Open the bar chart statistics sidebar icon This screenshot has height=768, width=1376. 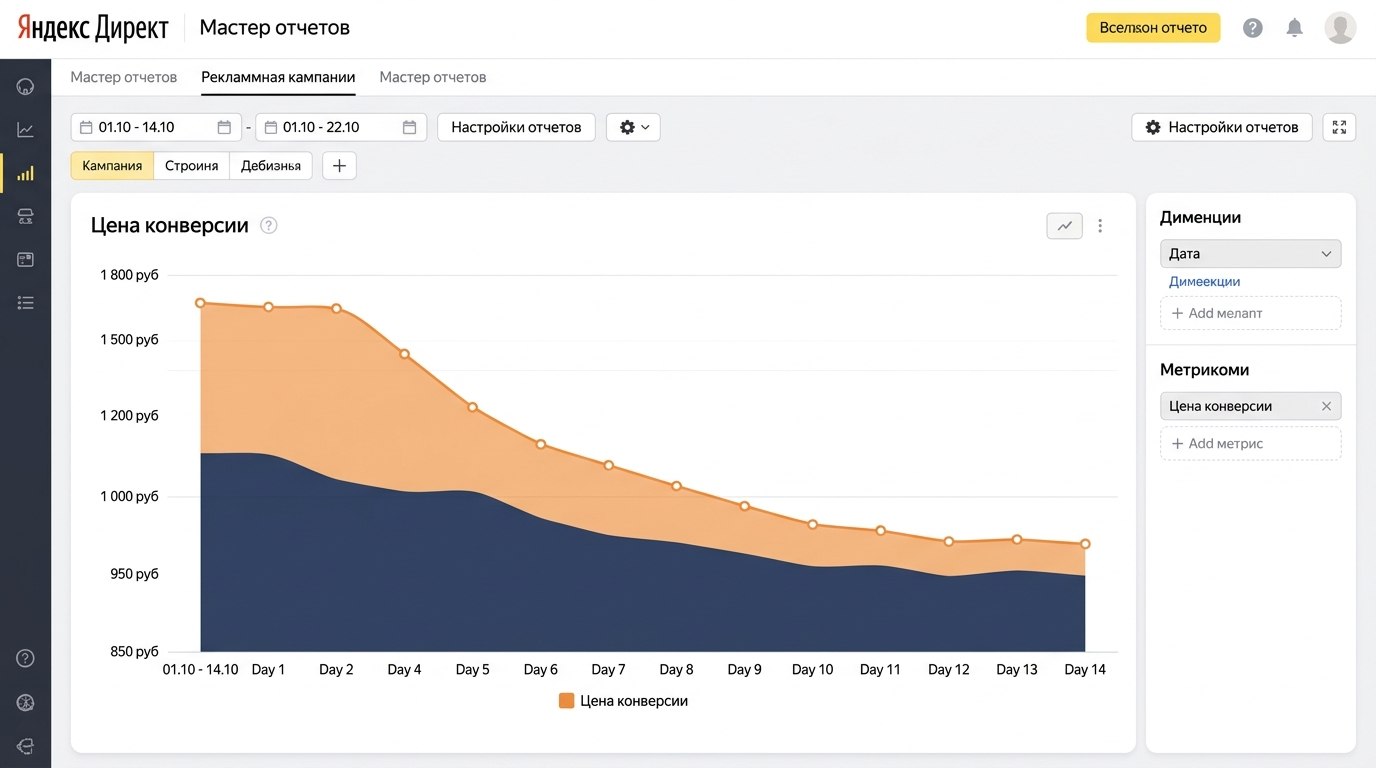25,173
